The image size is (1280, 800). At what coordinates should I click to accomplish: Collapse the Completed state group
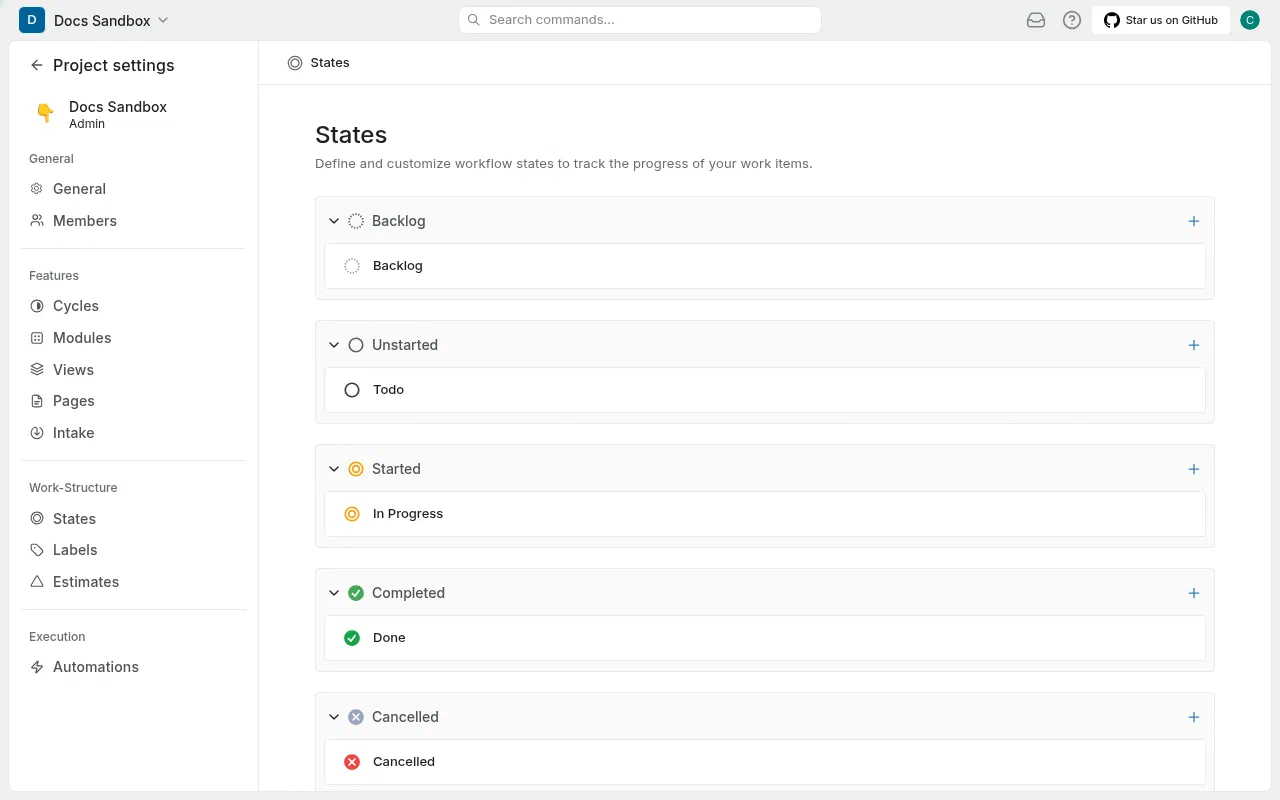334,593
